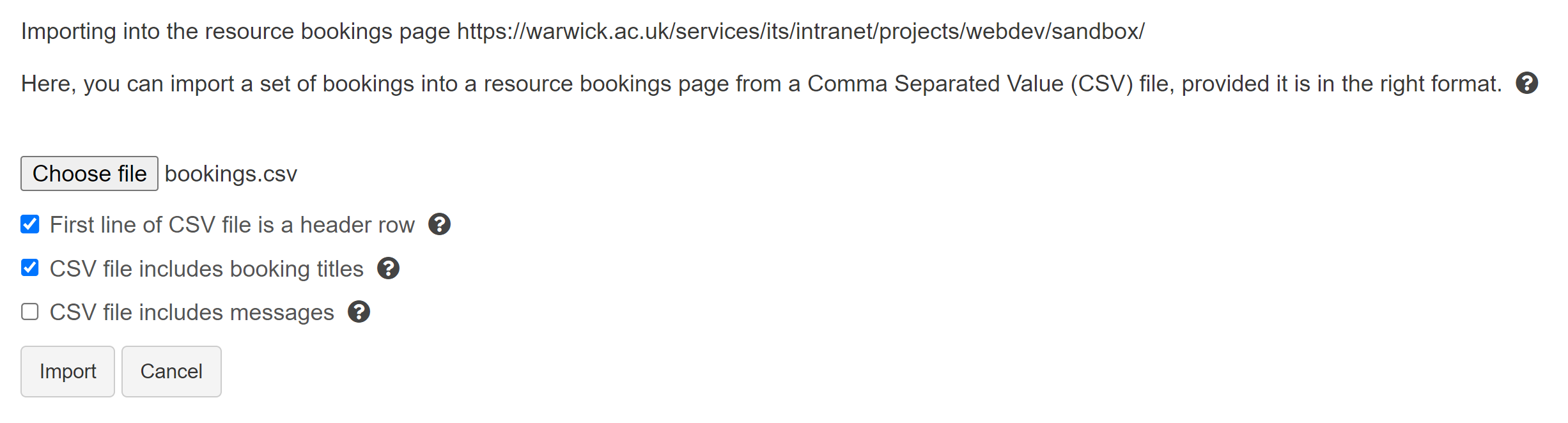Viewport: 1568px width, 423px height.
Task: Click the "First line of CSV file" label
Action: 232,225
